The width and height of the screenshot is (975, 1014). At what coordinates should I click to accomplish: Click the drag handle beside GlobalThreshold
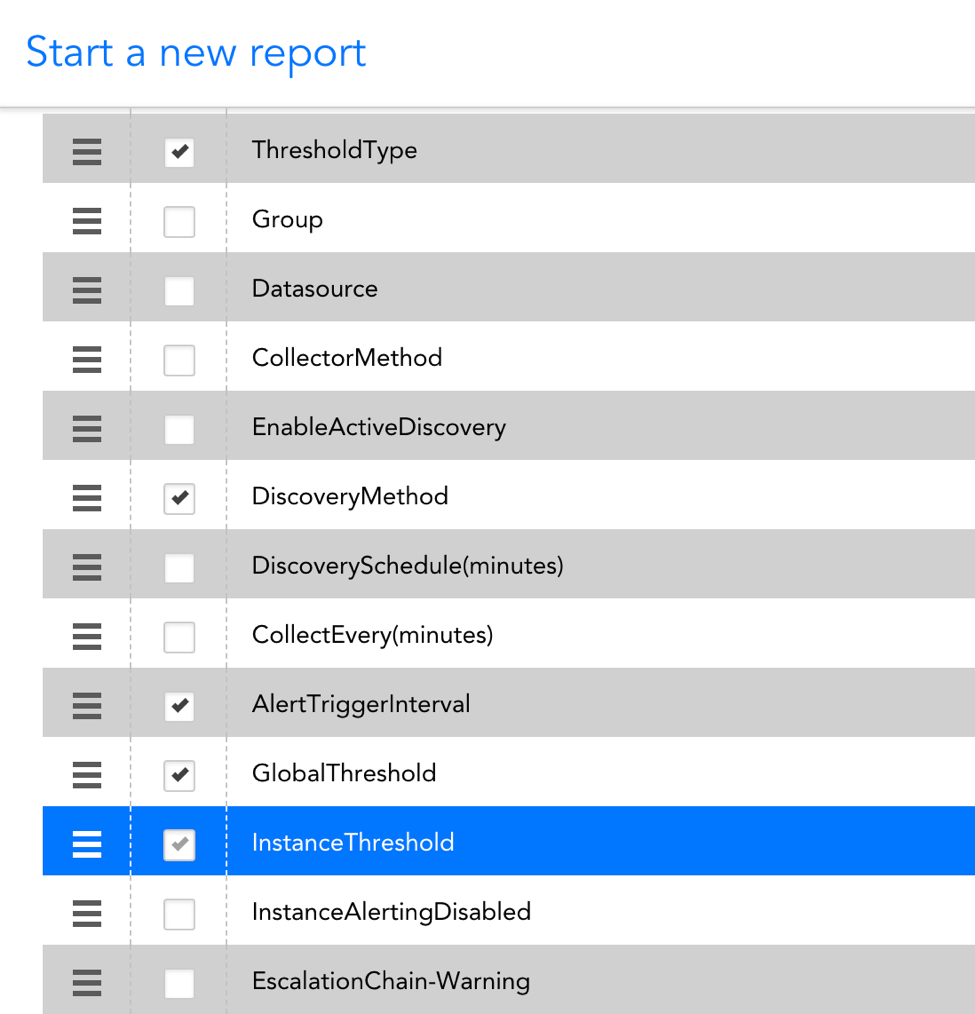click(86, 774)
